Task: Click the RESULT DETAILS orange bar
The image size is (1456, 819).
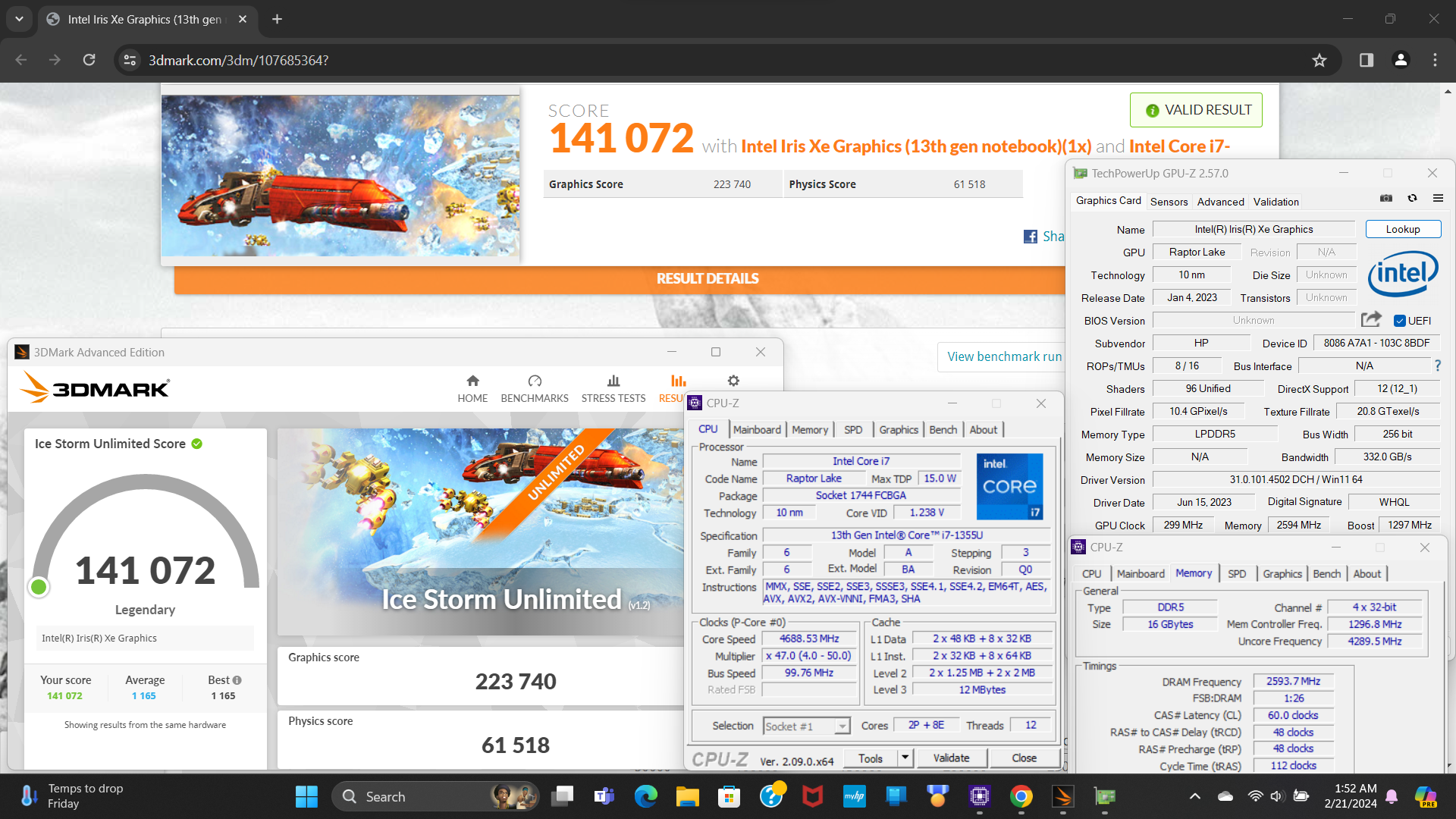Action: click(x=620, y=278)
